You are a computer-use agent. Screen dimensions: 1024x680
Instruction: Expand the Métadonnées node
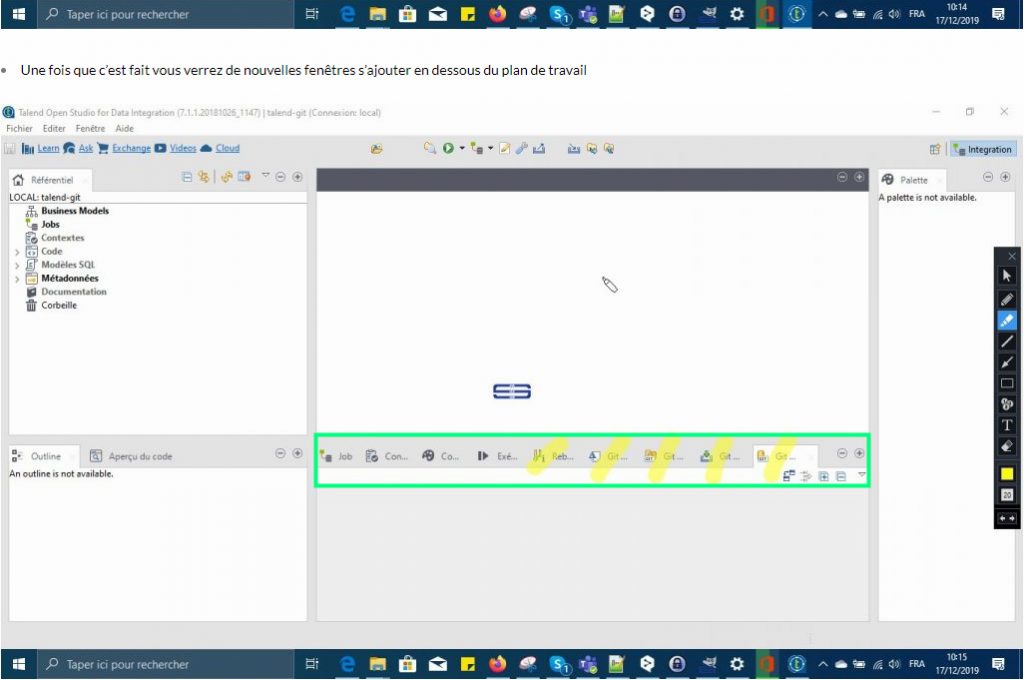point(17,279)
